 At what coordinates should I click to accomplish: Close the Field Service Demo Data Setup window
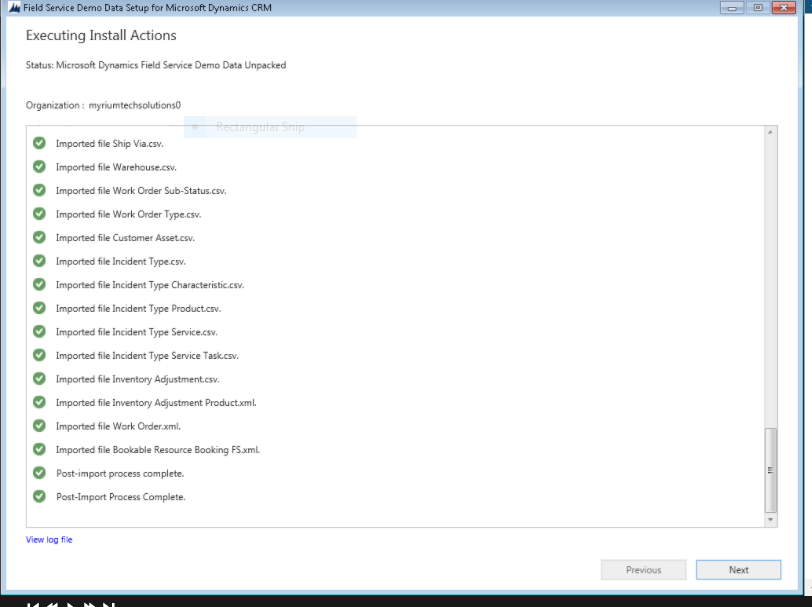tap(784, 8)
